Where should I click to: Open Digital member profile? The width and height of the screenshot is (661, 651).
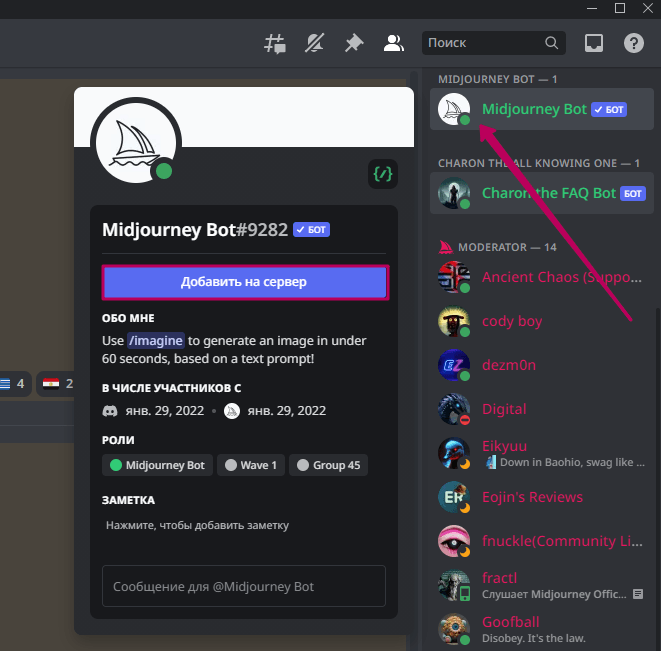pos(542,409)
